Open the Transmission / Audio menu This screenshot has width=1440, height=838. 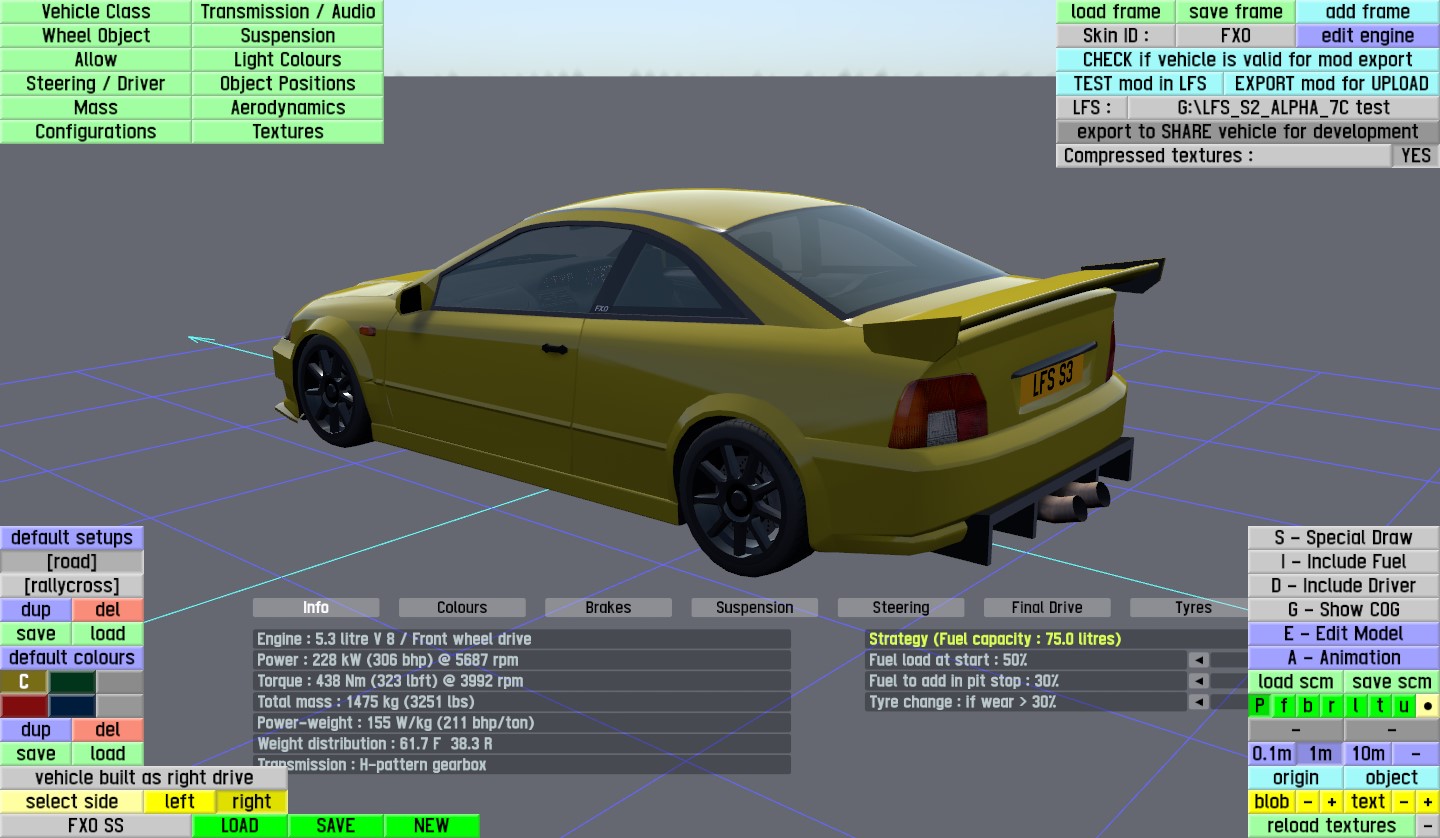[288, 12]
